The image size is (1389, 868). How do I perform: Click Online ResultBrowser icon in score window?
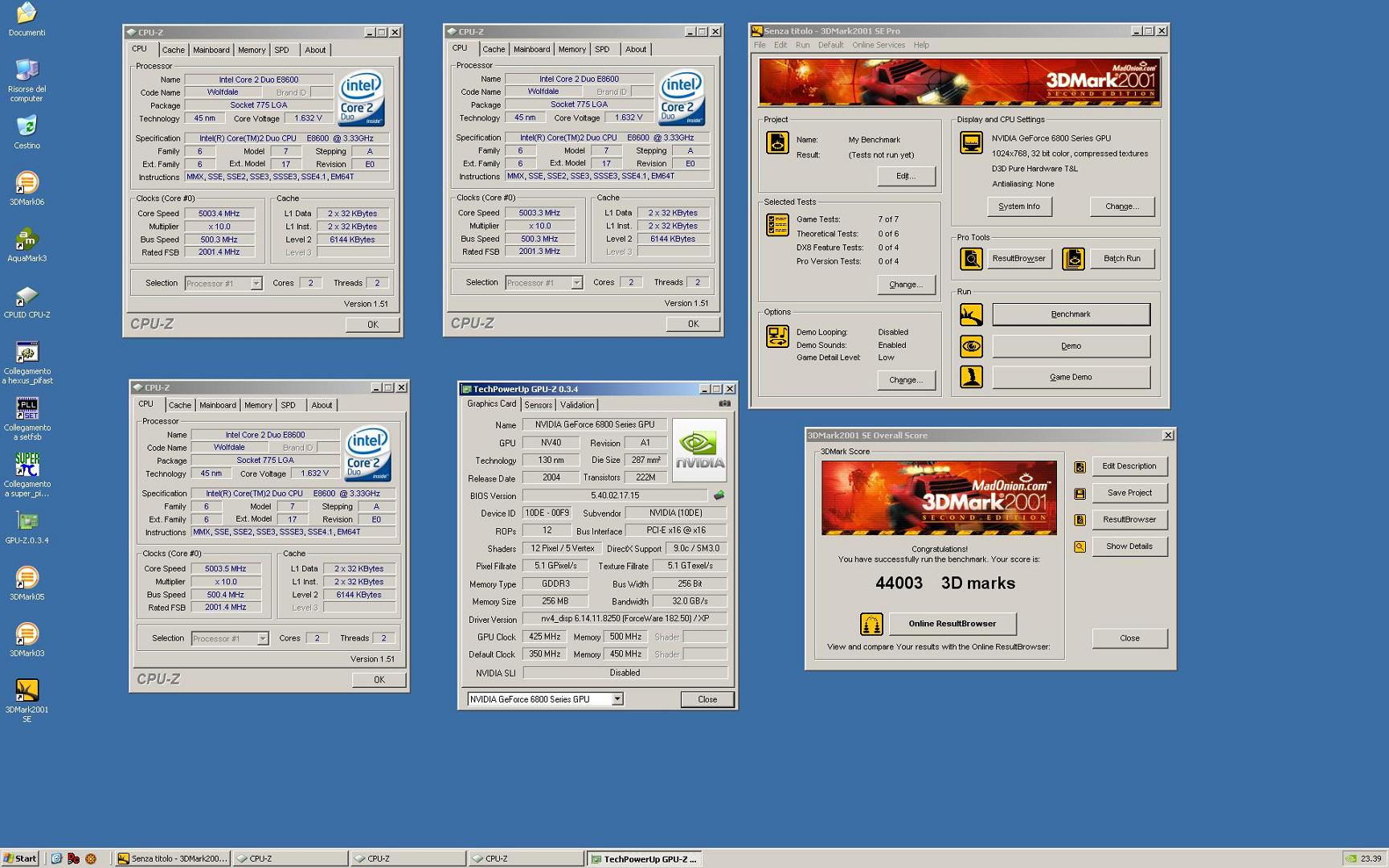click(871, 624)
